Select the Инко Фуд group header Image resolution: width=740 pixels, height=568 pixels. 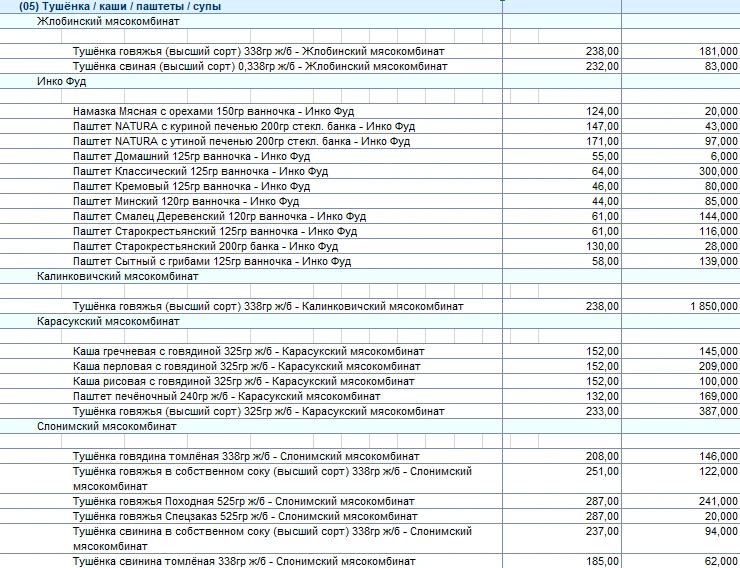click(61, 81)
